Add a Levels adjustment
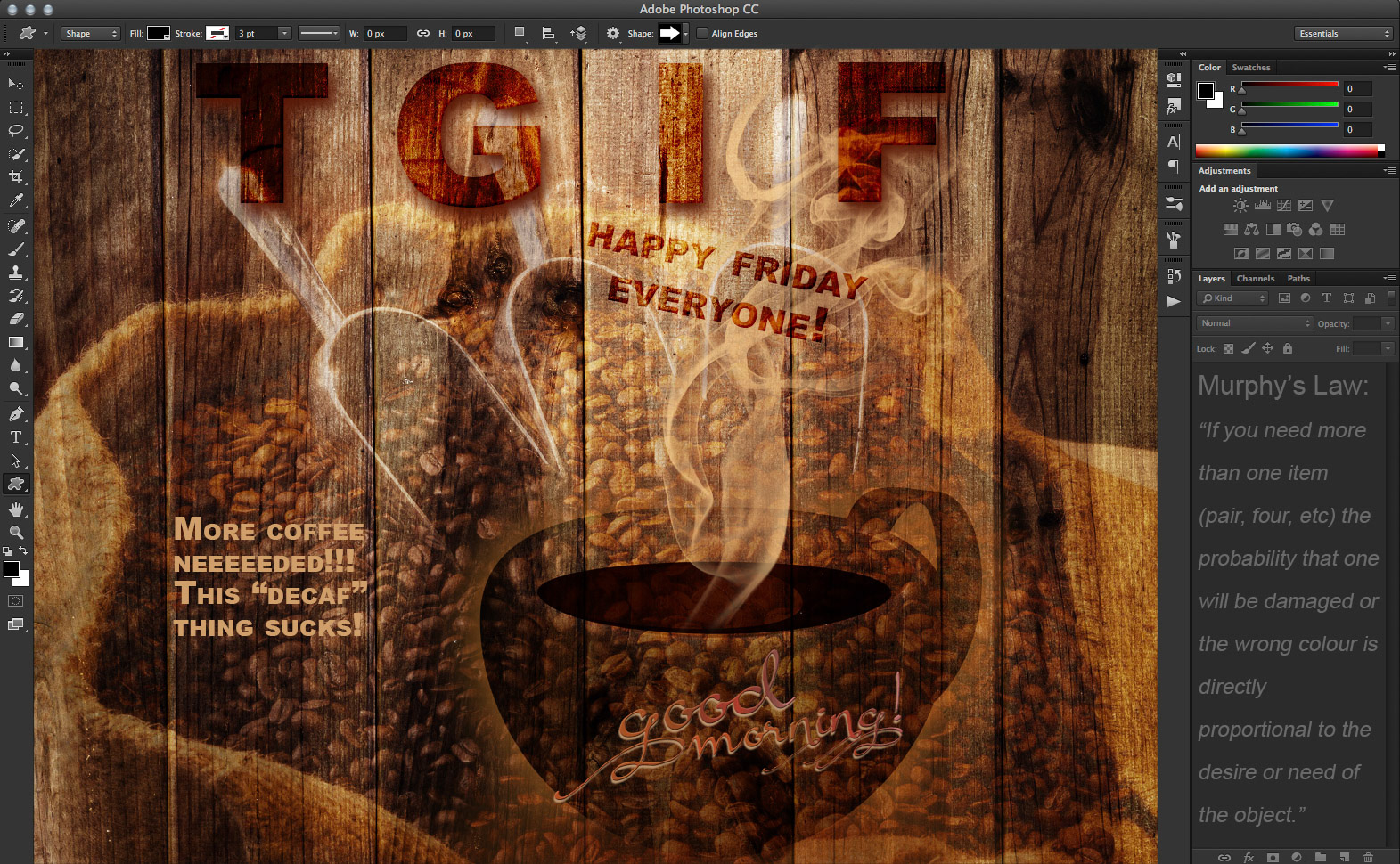The image size is (1400, 864). coord(1263,206)
